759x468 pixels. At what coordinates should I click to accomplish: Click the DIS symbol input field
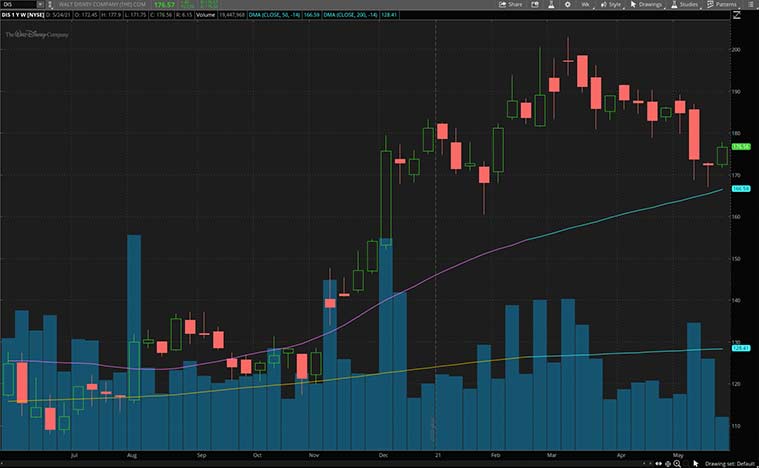pyautogui.click(x=18, y=4)
